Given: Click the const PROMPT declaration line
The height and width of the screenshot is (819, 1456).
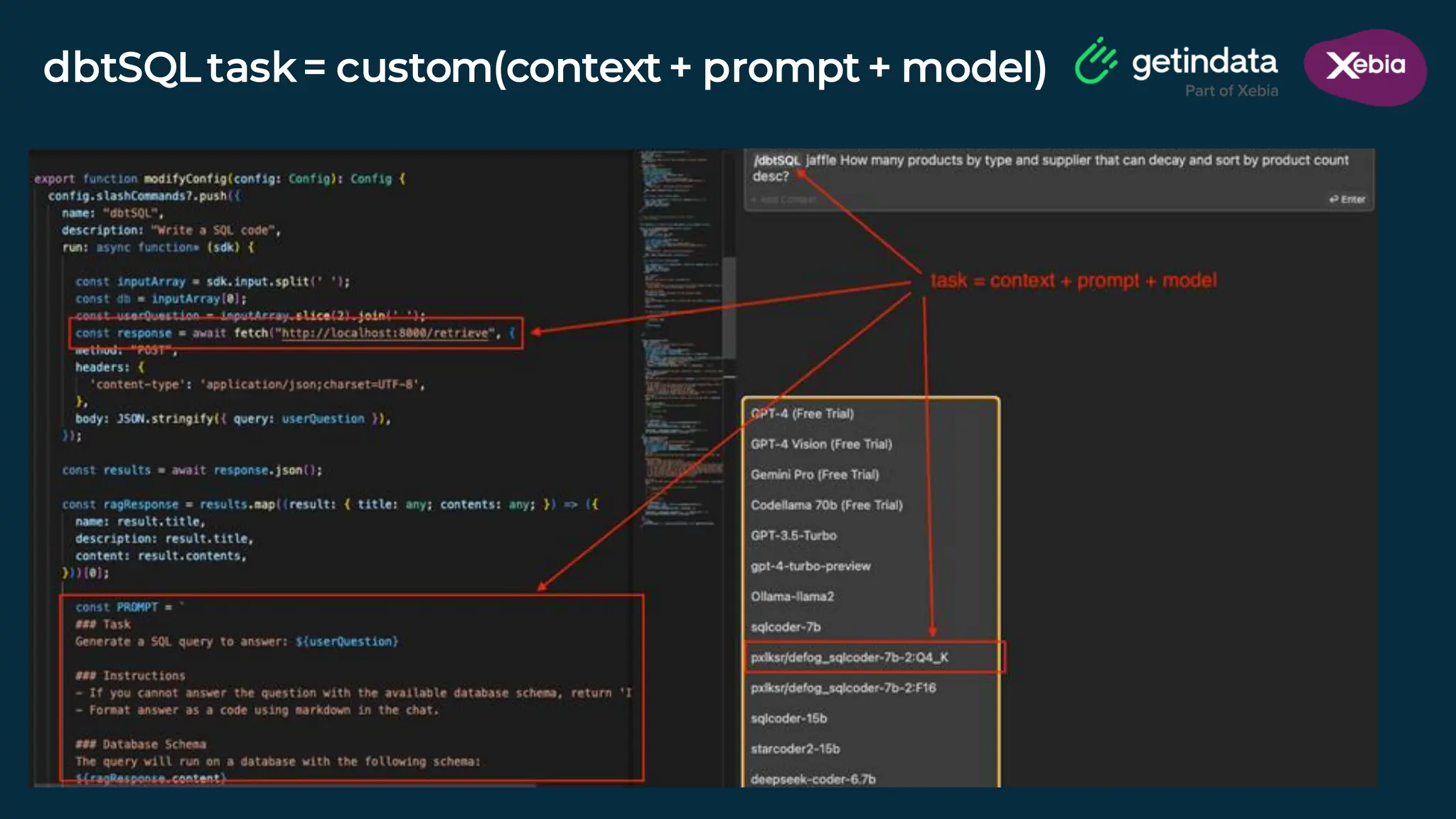Looking at the screenshot, I should point(129,607).
